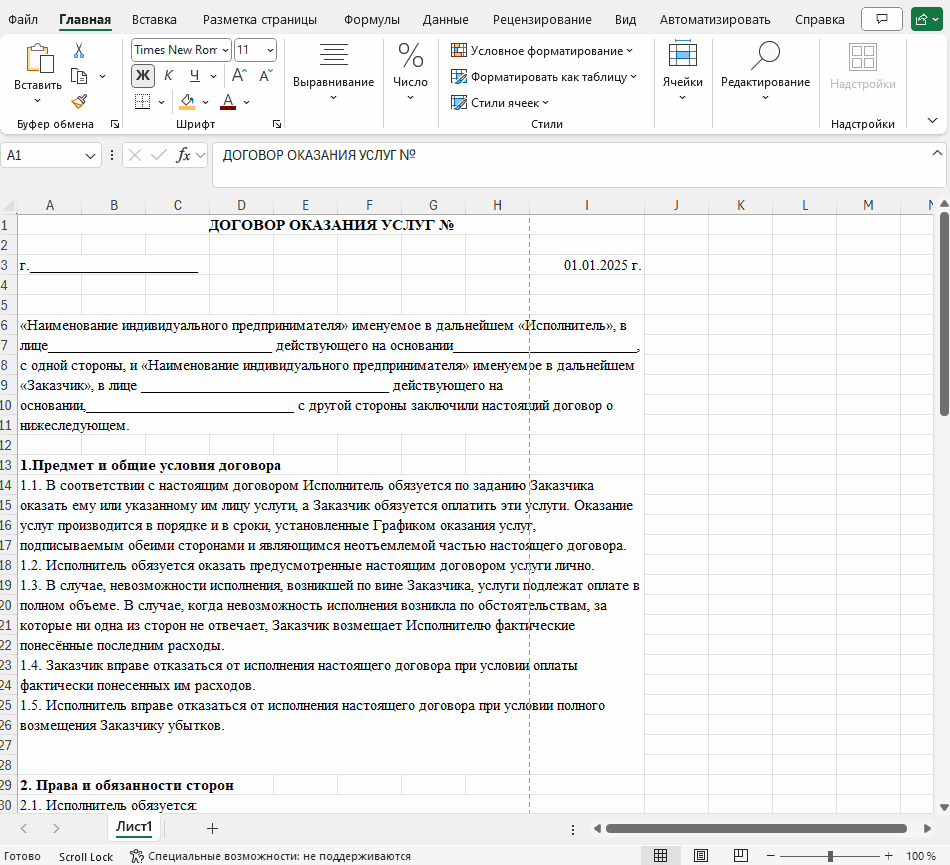Screen dimensions: 950x865
Task: Click the fill color bucket icon
Action: click(187, 101)
